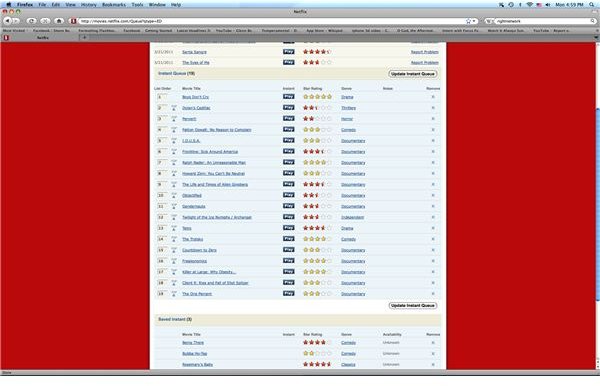Report Problem for Santa Sangre
This screenshot has height=386, width=600.
(425, 52)
